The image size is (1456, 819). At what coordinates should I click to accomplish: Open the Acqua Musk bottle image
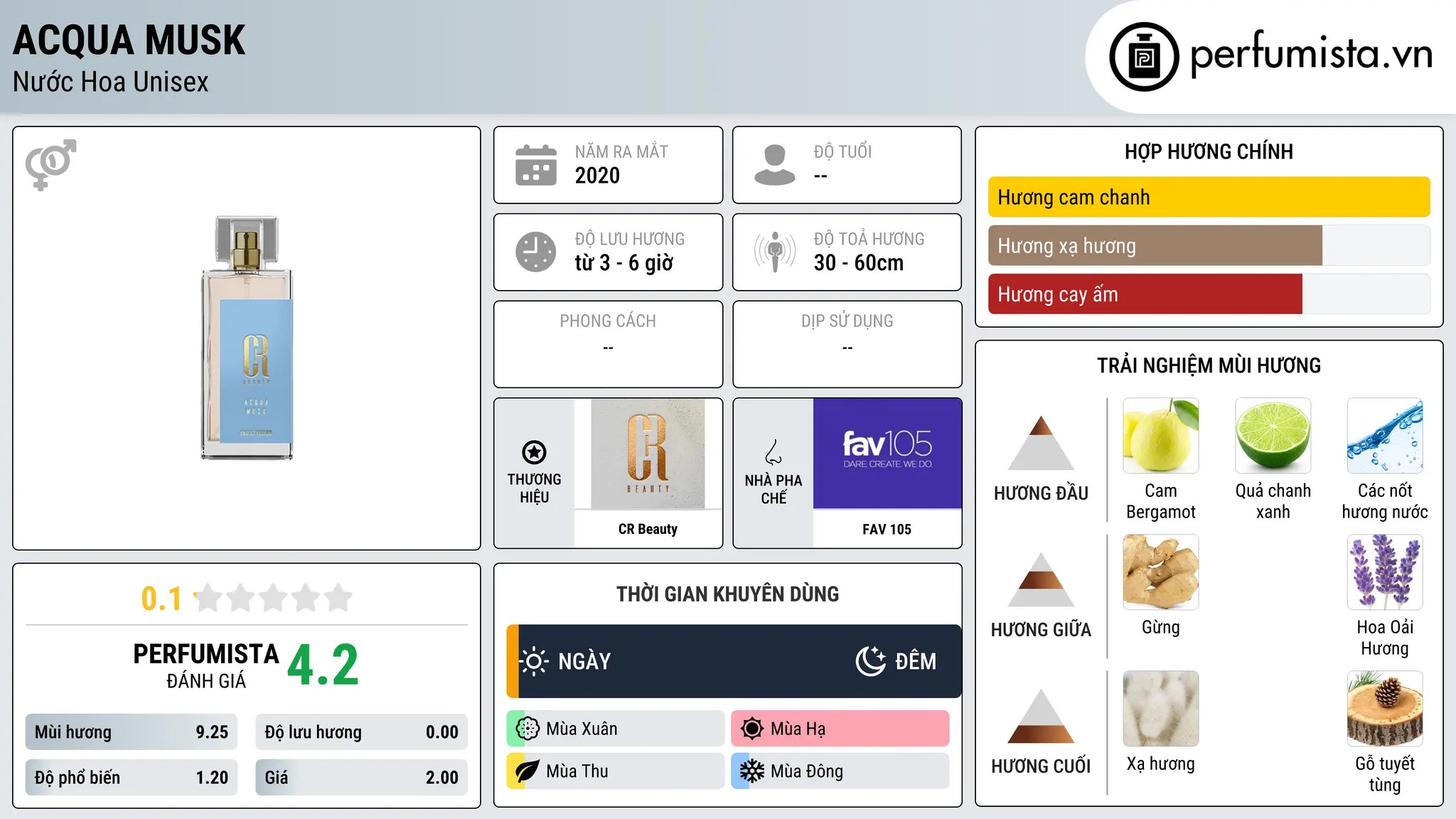coord(247,338)
